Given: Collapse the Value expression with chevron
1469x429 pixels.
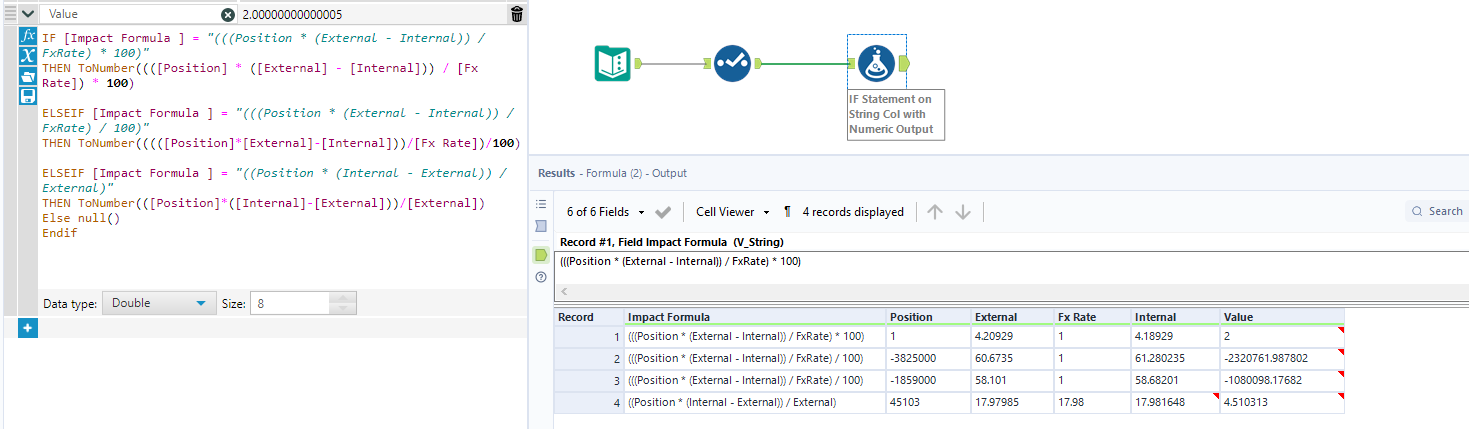Looking at the screenshot, I should coord(28,14).
